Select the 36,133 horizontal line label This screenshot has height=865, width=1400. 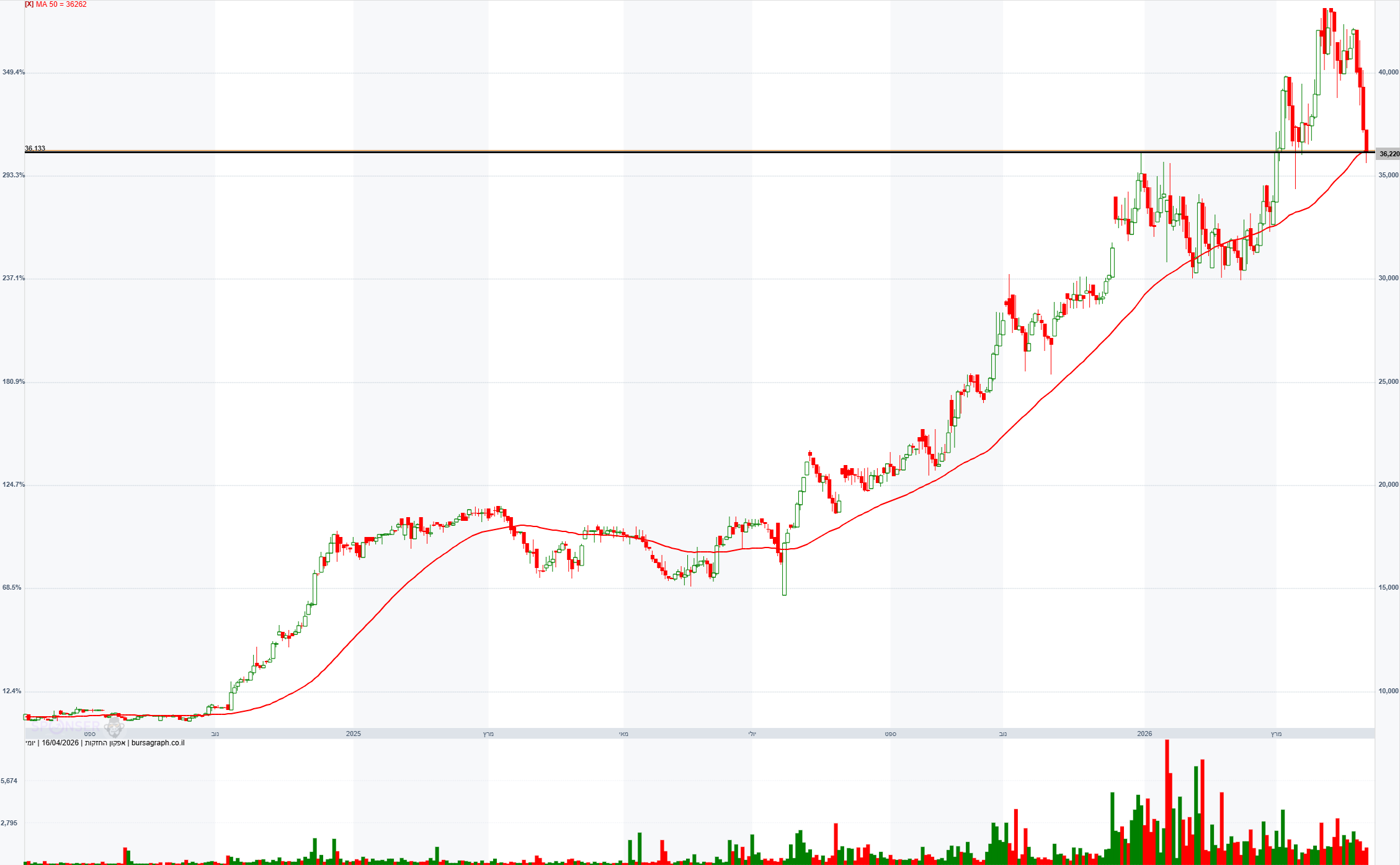click(35, 148)
